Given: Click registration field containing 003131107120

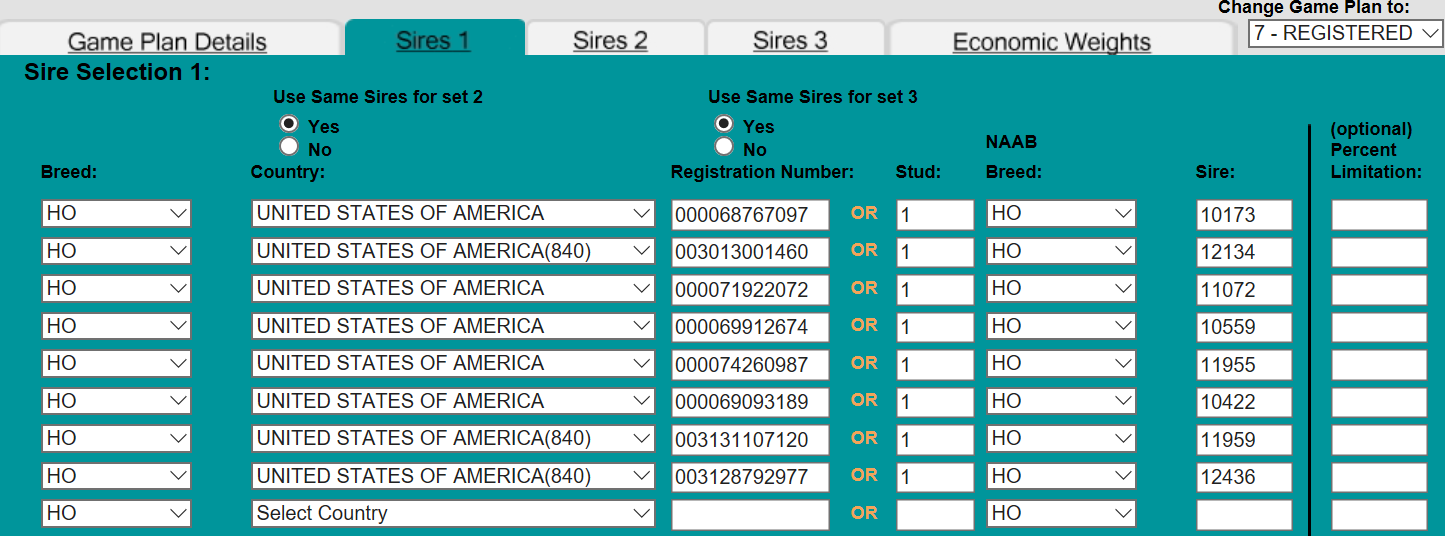Looking at the screenshot, I should (x=750, y=440).
